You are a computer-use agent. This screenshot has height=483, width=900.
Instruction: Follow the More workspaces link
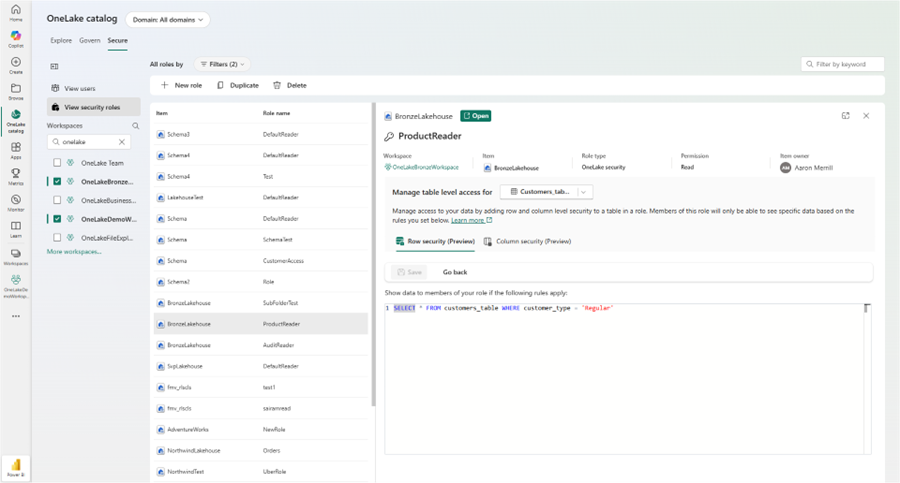[x=74, y=252]
